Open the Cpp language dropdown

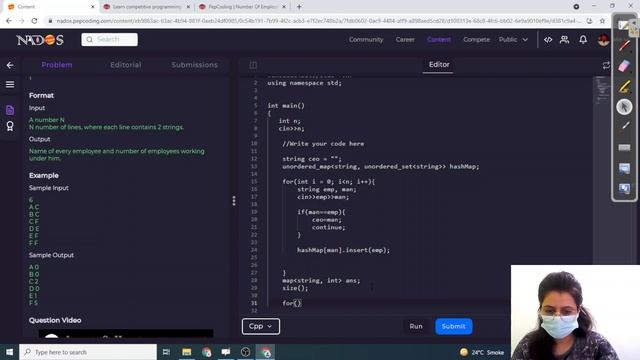click(261, 326)
